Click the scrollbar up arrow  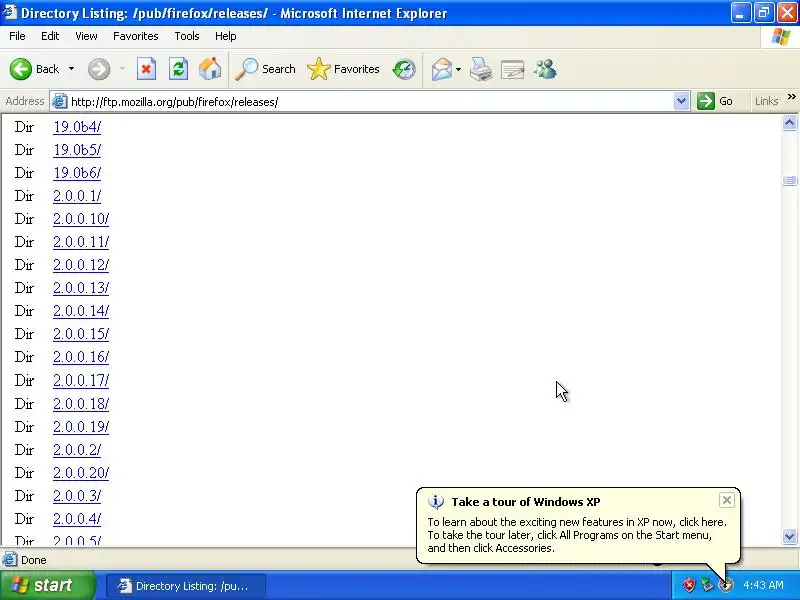[789, 122]
